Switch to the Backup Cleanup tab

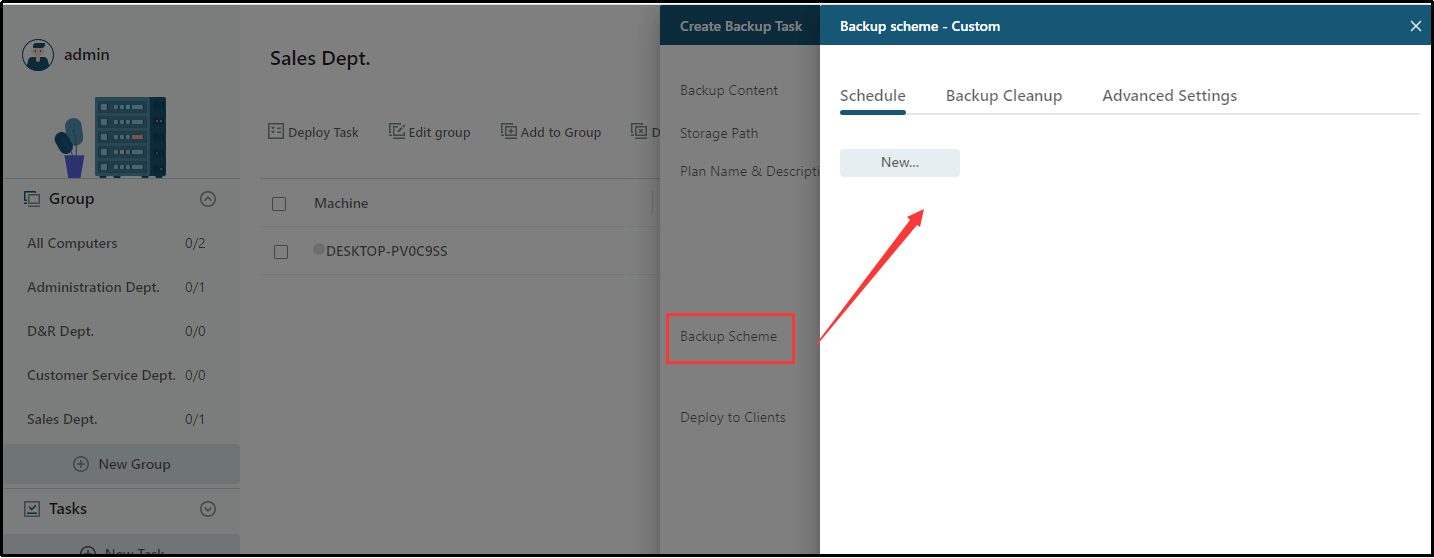pyautogui.click(x=1004, y=96)
